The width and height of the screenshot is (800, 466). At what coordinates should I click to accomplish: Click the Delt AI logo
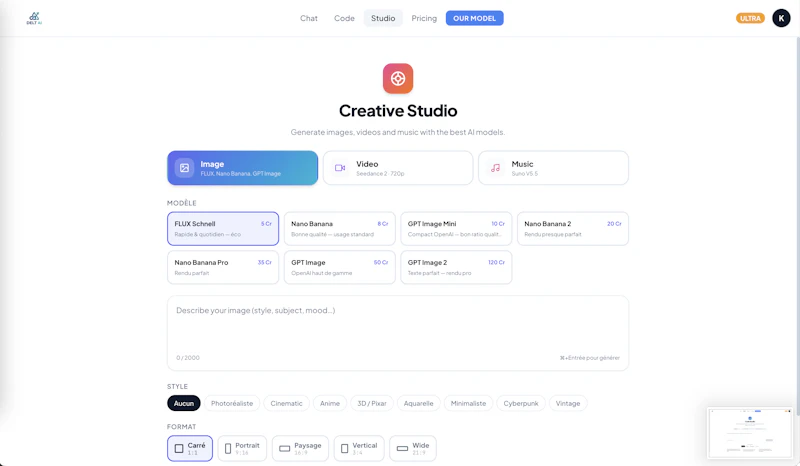pyautogui.click(x=34, y=18)
